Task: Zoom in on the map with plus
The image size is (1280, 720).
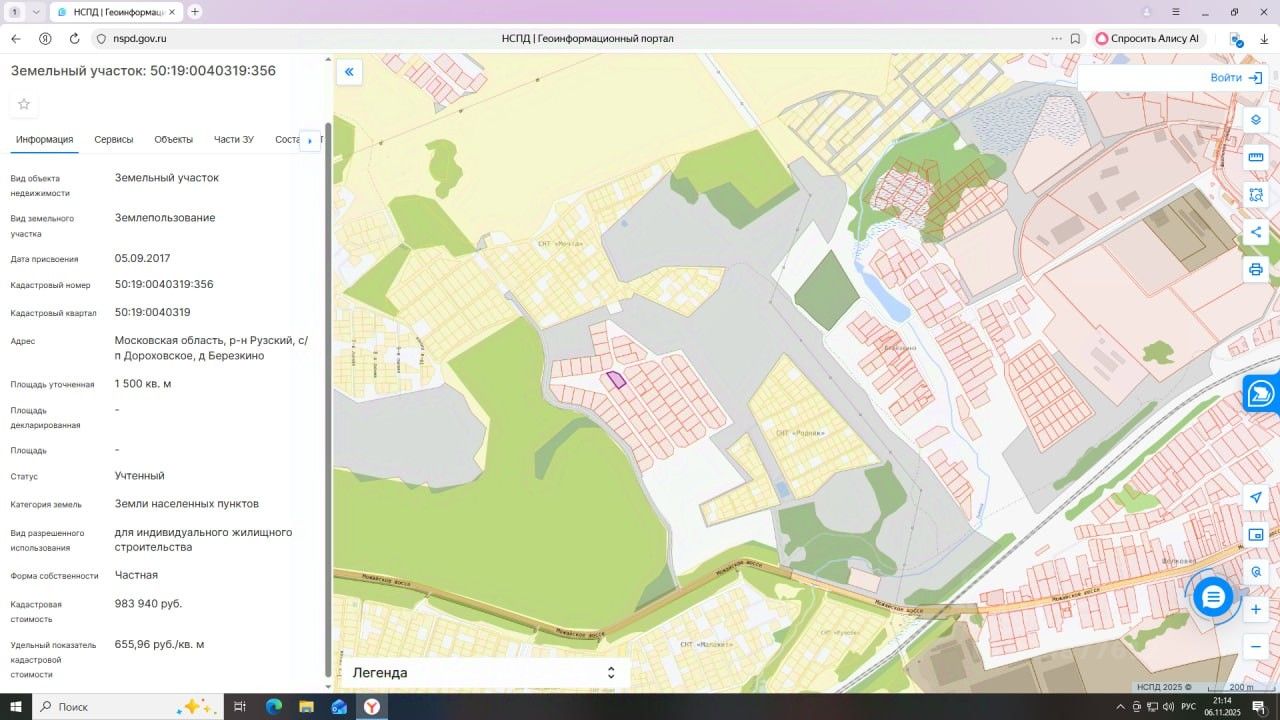Action: pos(1256,609)
